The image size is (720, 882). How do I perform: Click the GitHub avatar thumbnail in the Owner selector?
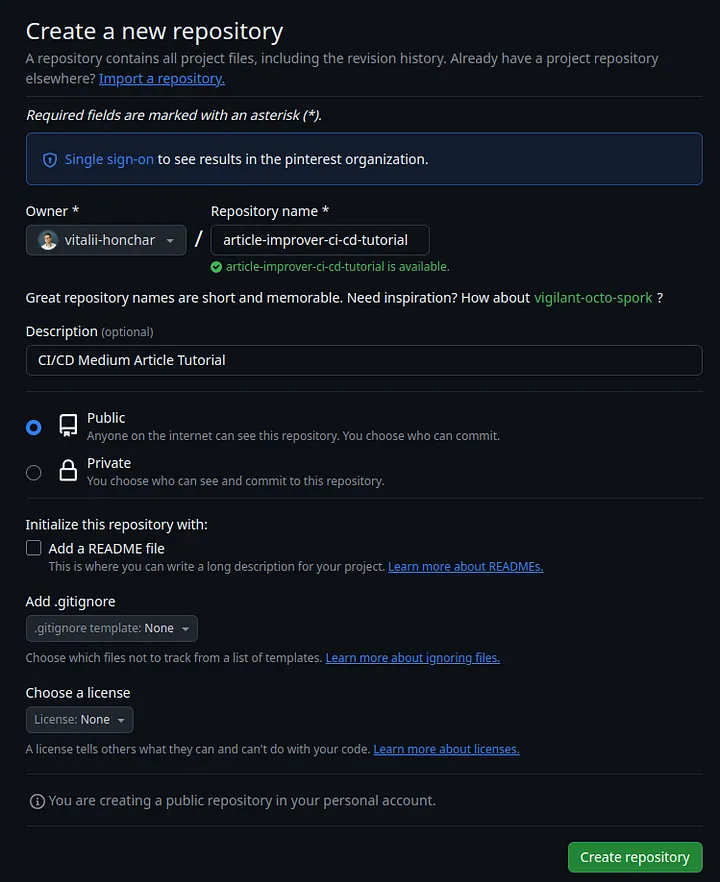click(x=49, y=240)
